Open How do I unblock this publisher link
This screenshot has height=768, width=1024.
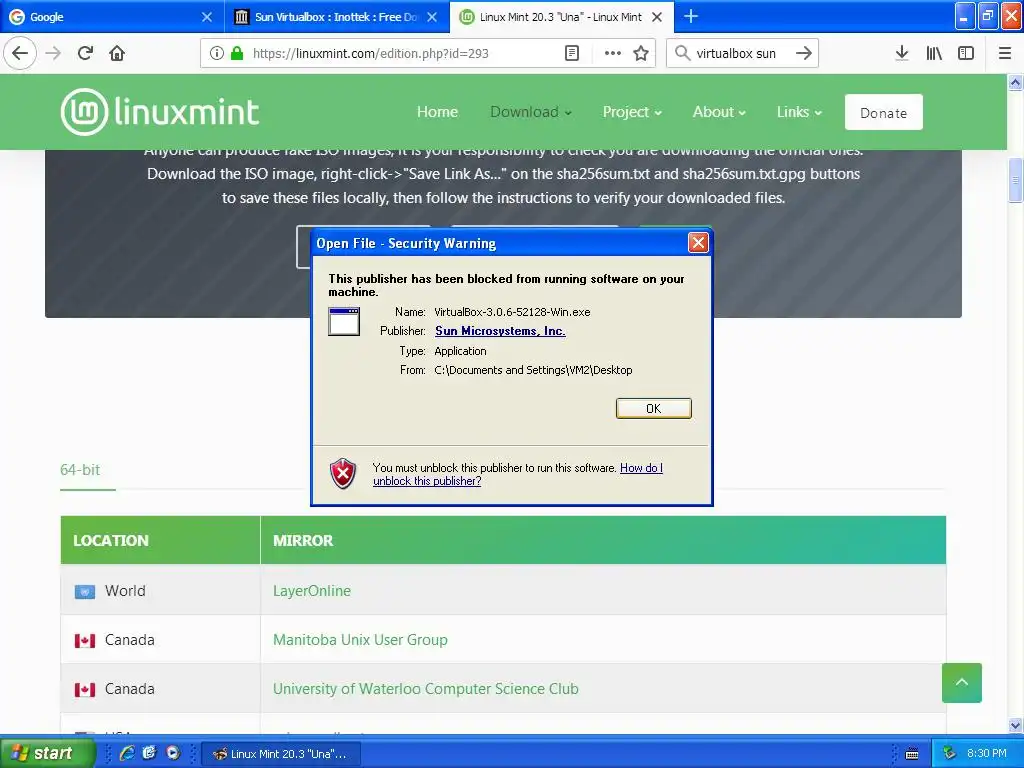click(518, 474)
